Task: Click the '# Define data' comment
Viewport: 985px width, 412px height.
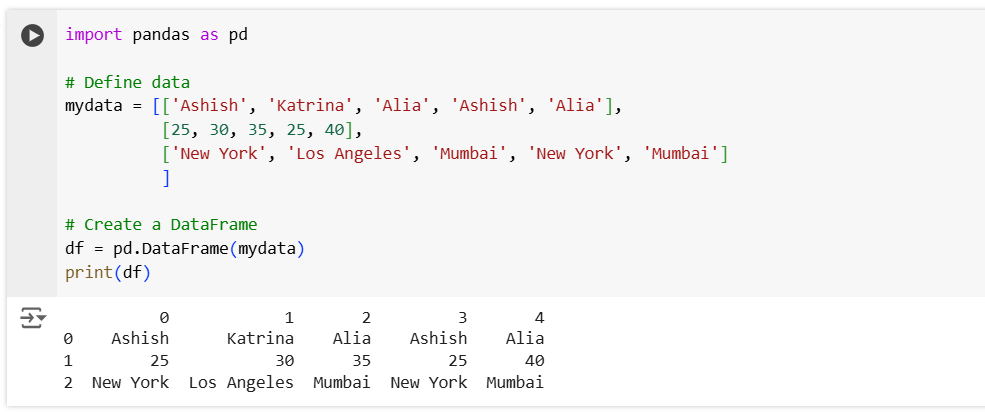Action: click(x=127, y=82)
